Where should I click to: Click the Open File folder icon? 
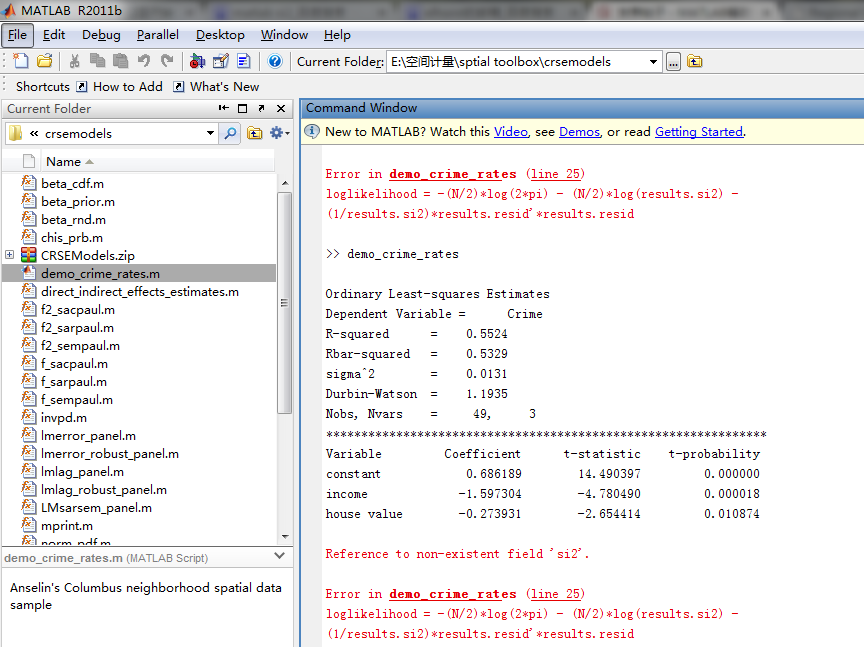tap(44, 61)
